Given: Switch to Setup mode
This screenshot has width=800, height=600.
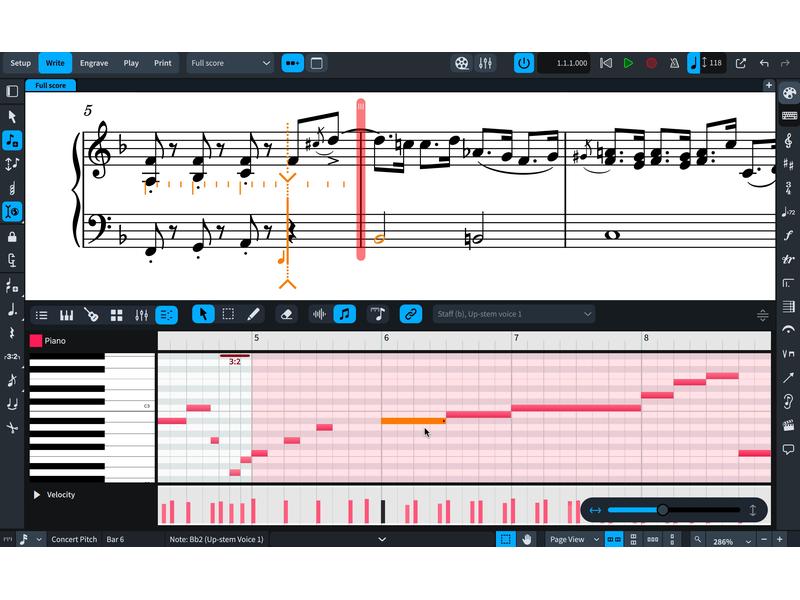Looking at the screenshot, I should click(x=20, y=63).
